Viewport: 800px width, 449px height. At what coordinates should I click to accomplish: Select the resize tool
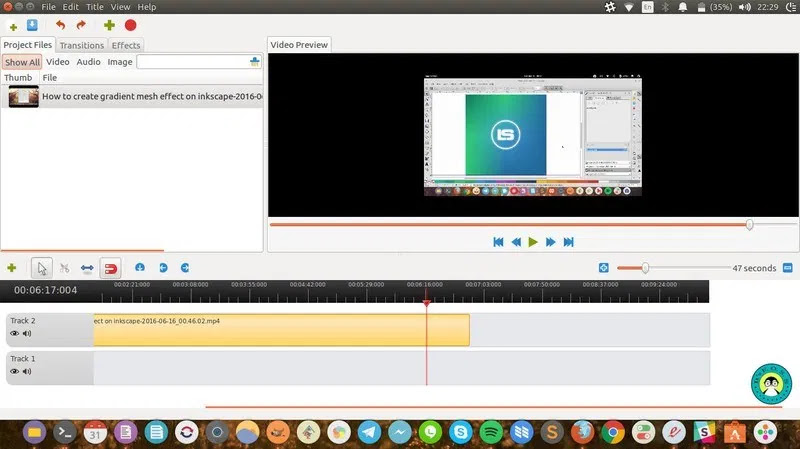tap(87, 268)
